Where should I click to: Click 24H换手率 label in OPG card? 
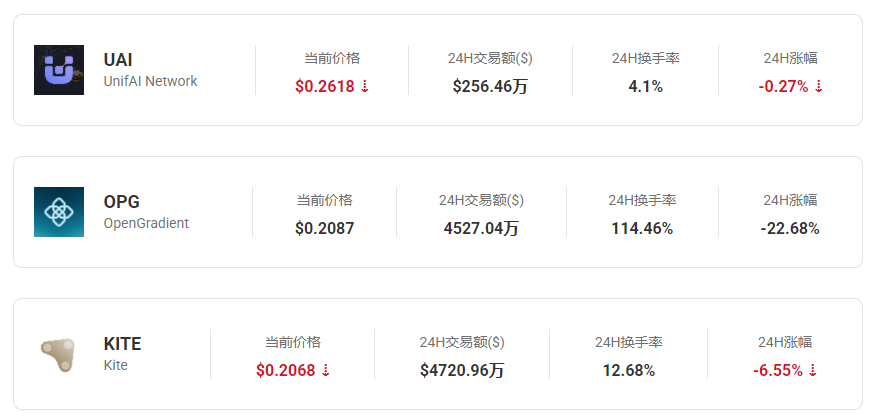tap(642, 200)
